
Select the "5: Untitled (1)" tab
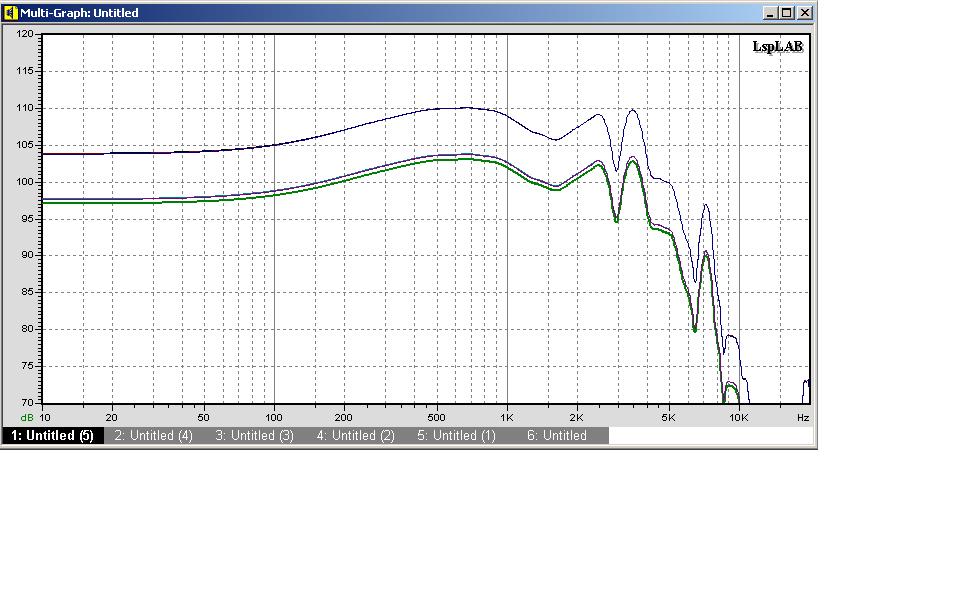[456, 436]
